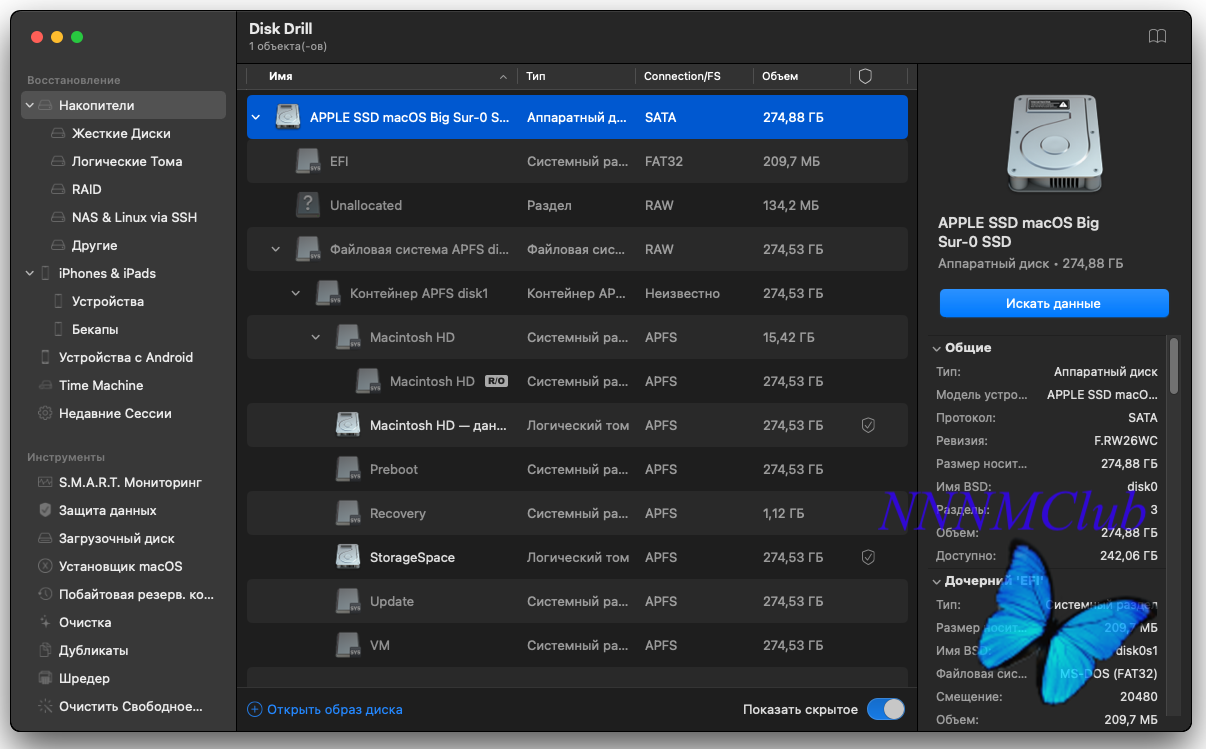Select the Шредер tool in sidebar
This screenshot has height=749, width=1206.
tap(84, 678)
